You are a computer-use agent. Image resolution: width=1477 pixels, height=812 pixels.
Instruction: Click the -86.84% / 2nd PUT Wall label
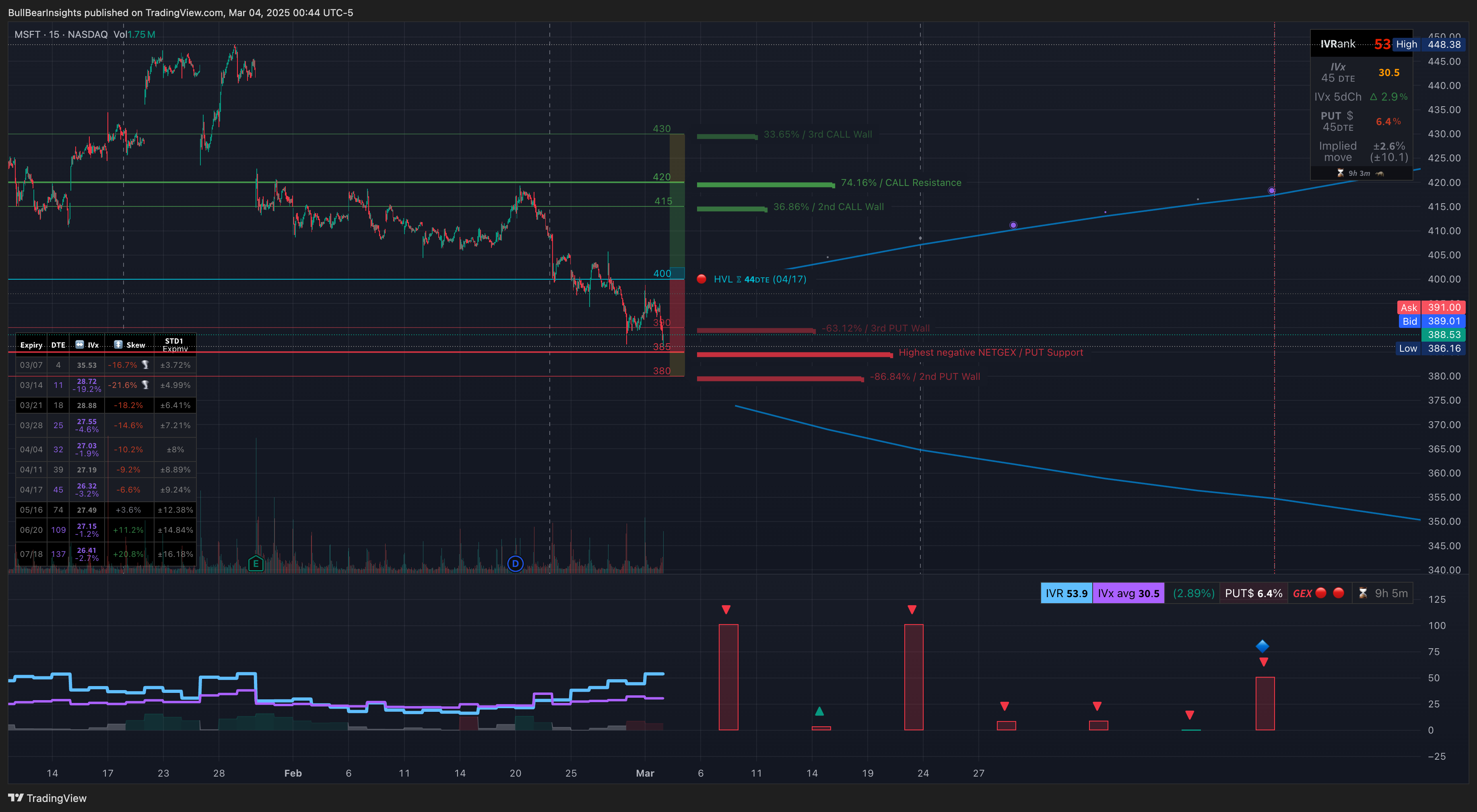point(925,376)
